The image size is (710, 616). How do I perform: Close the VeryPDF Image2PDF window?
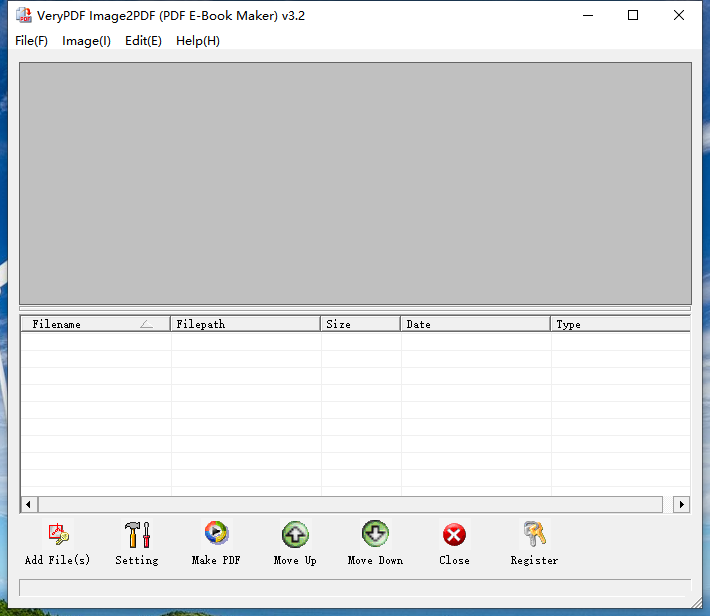click(x=679, y=15)
